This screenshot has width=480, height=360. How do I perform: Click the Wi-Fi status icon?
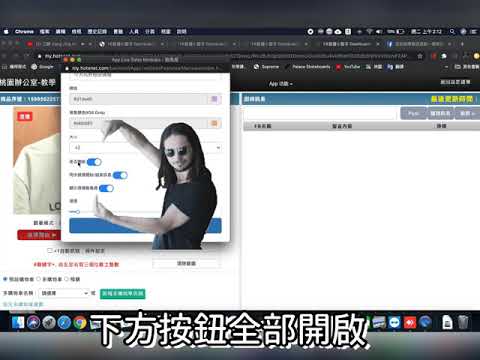pyautogui.click(x=369, y=32)
